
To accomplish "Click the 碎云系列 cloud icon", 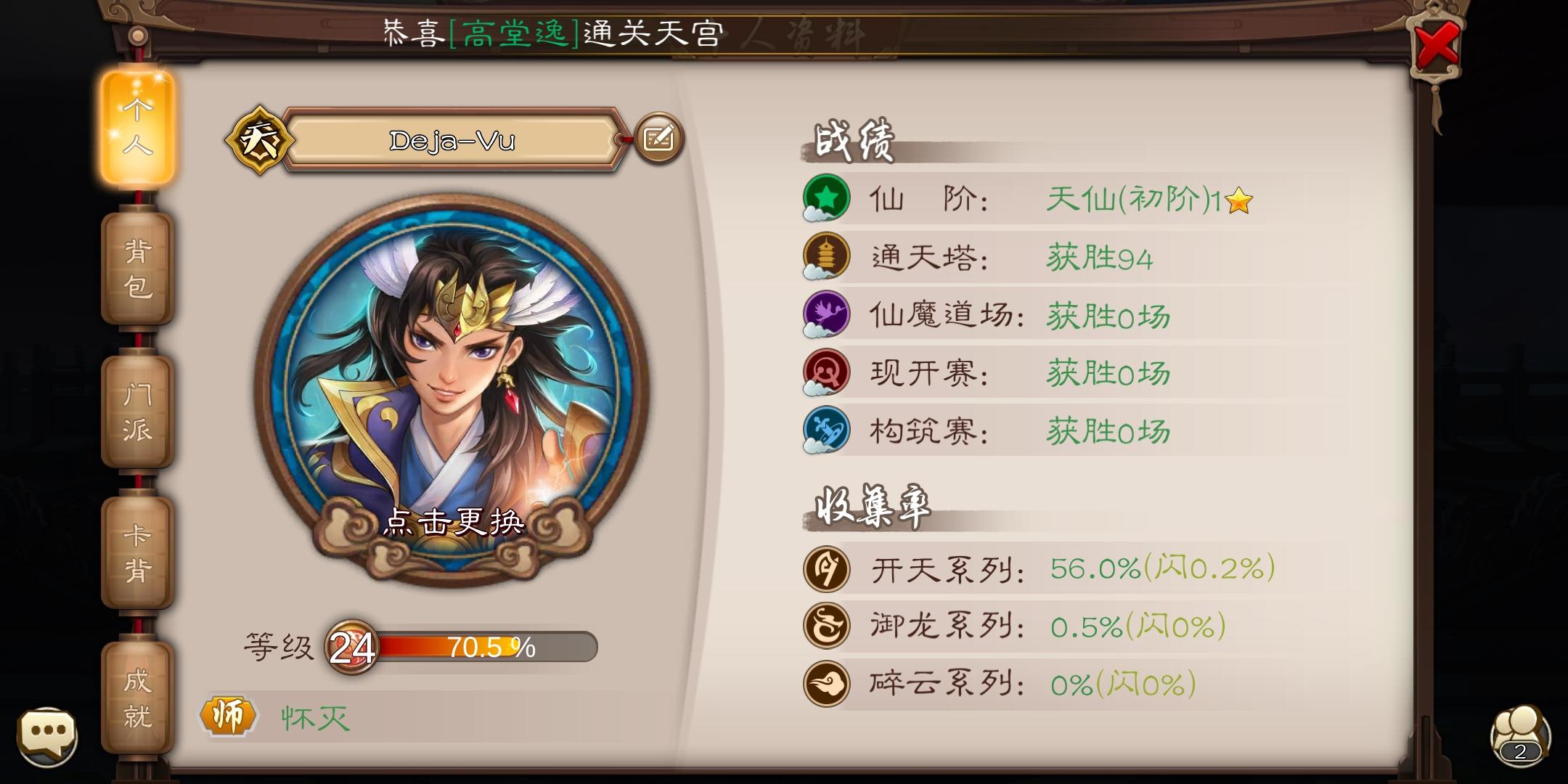I will point(827,683).
